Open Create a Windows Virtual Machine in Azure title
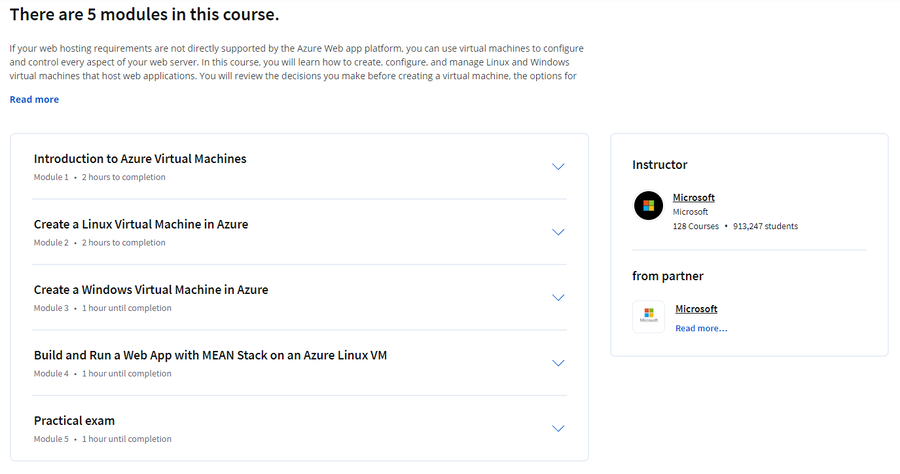Viewport: 900px width, 474px height. 151,290
